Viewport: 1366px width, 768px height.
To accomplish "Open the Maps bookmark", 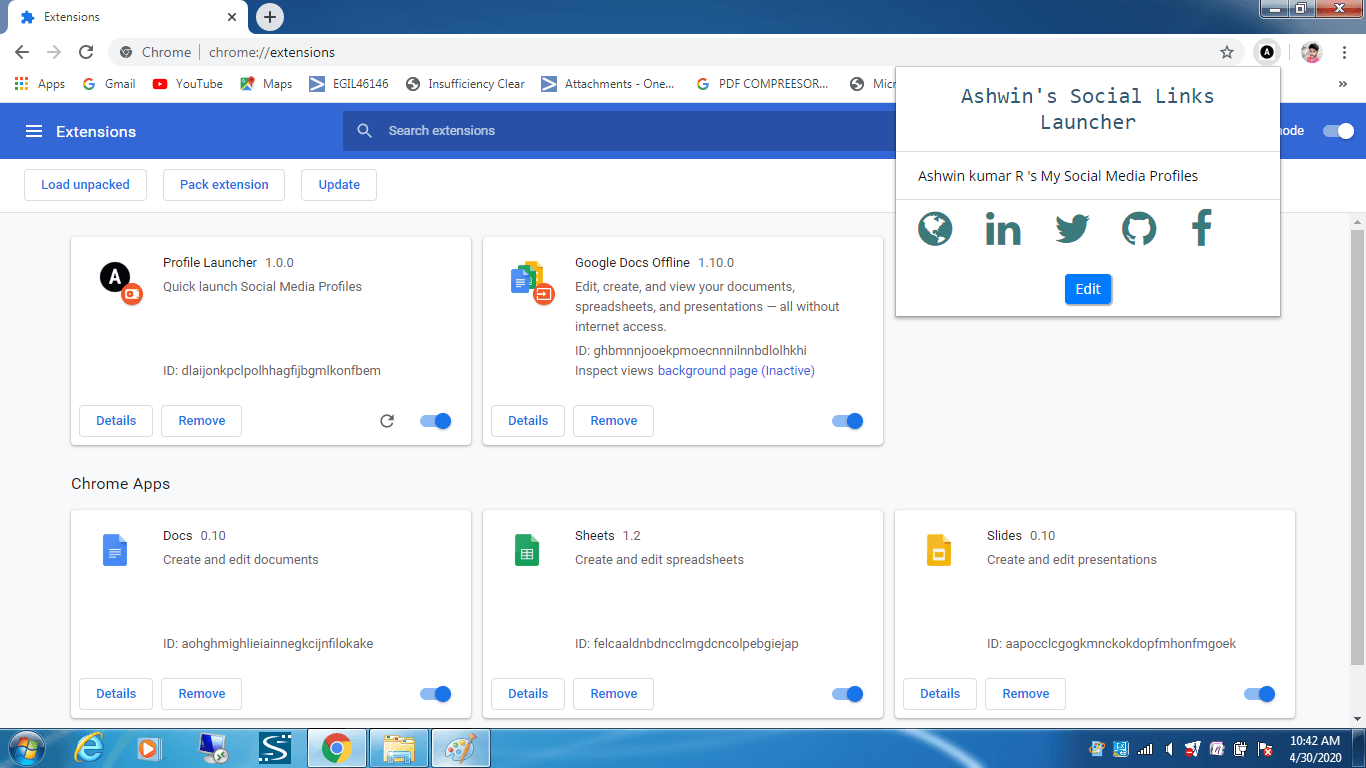I will (266, 84).
